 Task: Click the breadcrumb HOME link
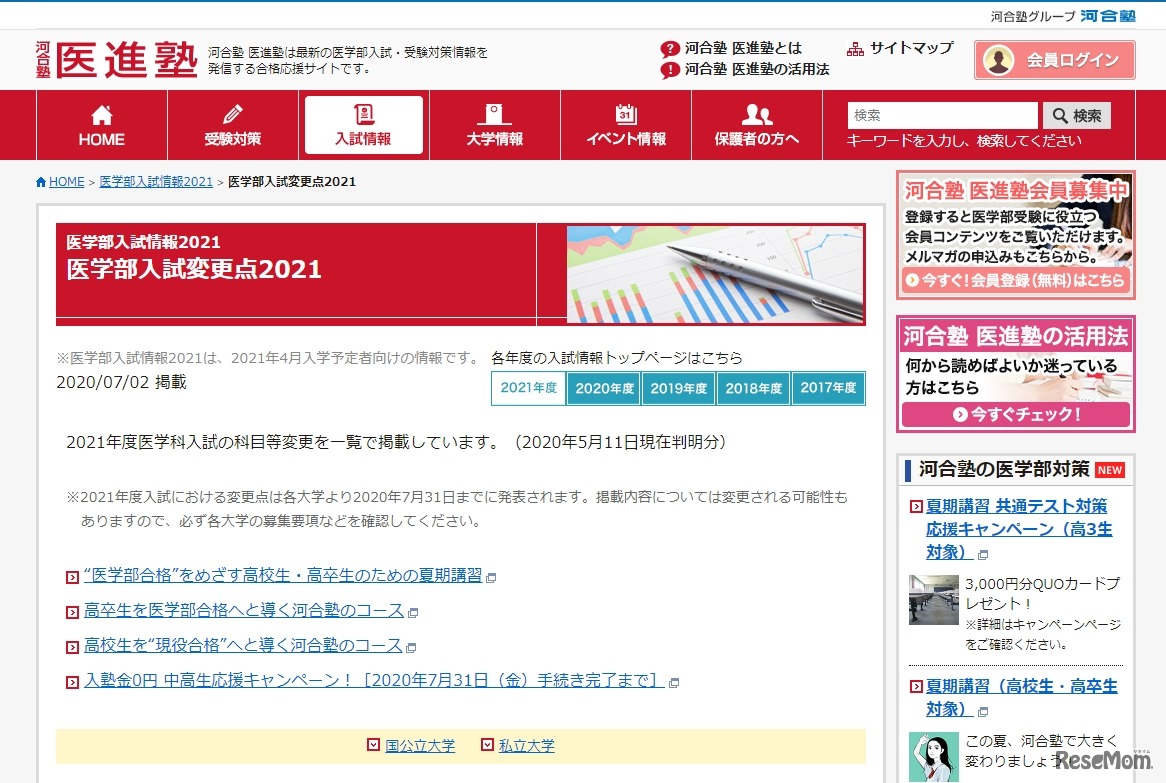pos(66,181)
